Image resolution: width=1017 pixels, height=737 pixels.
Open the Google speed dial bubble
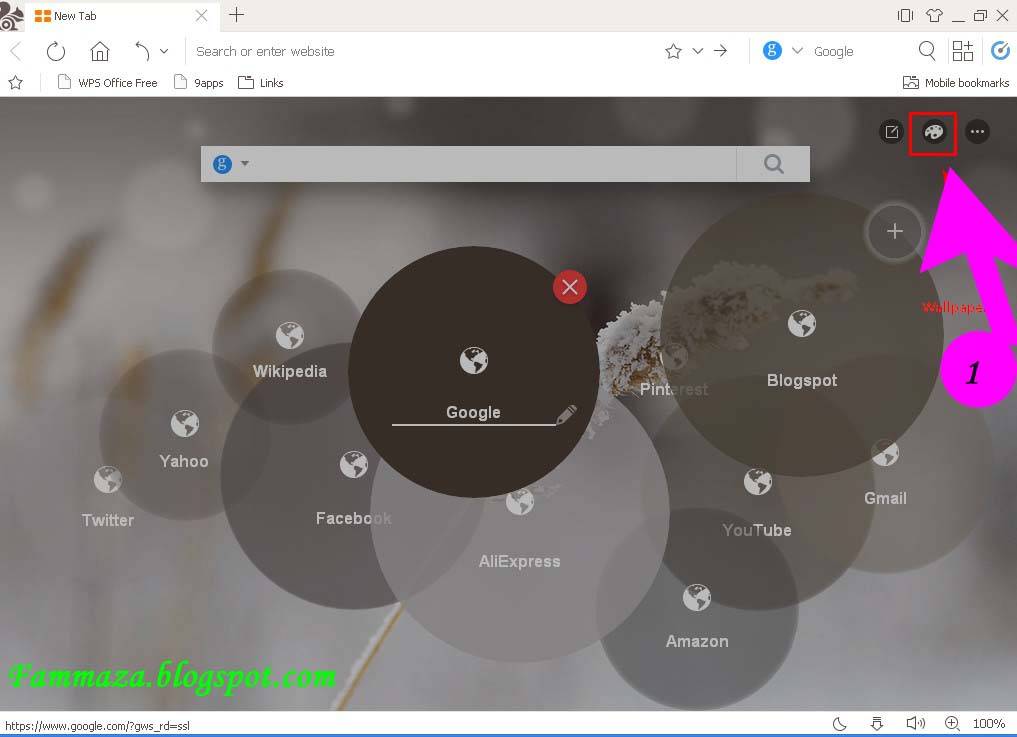pos(473,372)
